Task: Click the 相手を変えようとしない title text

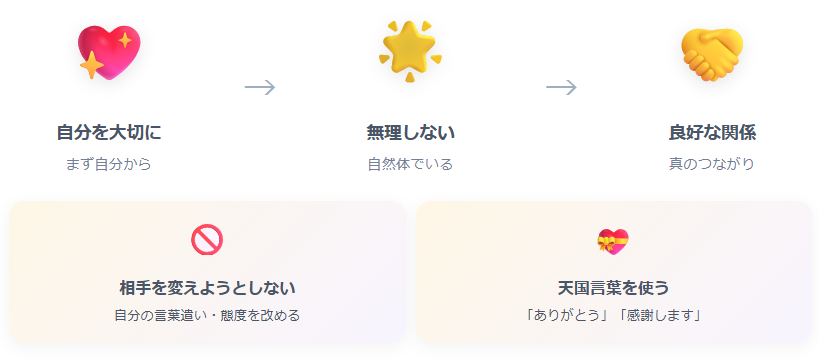Action: (207, 288)
